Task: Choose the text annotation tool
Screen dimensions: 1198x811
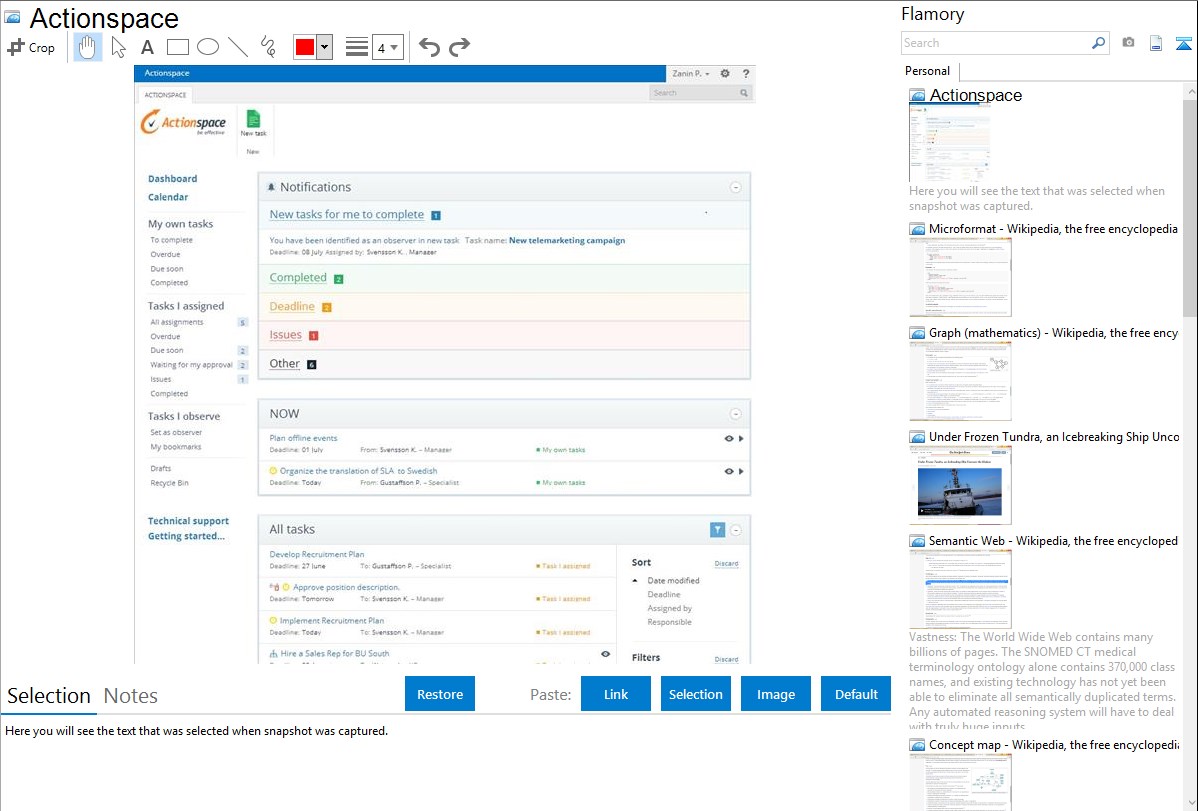Action: tap(147, 47)
